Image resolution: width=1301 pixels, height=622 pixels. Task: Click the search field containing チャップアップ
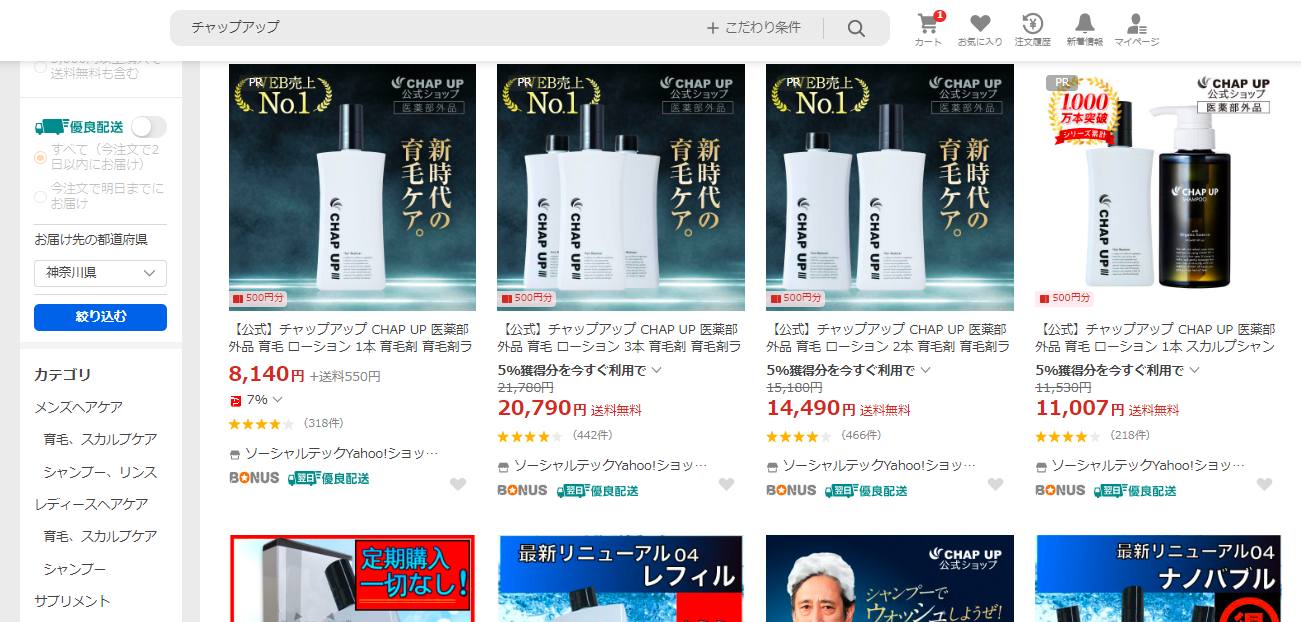tap(440, 28)
